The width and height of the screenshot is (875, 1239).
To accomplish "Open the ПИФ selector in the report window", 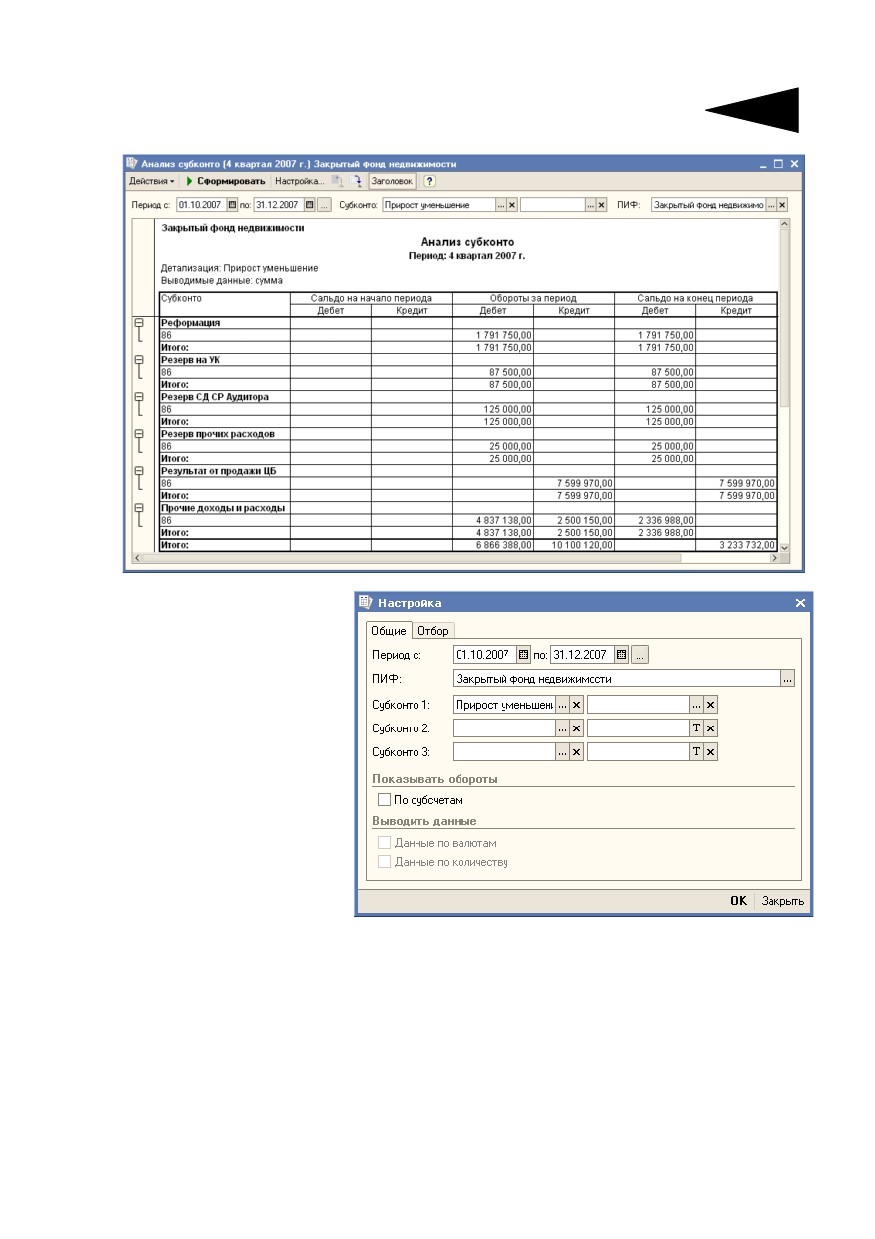I will [x=771, y=204].
